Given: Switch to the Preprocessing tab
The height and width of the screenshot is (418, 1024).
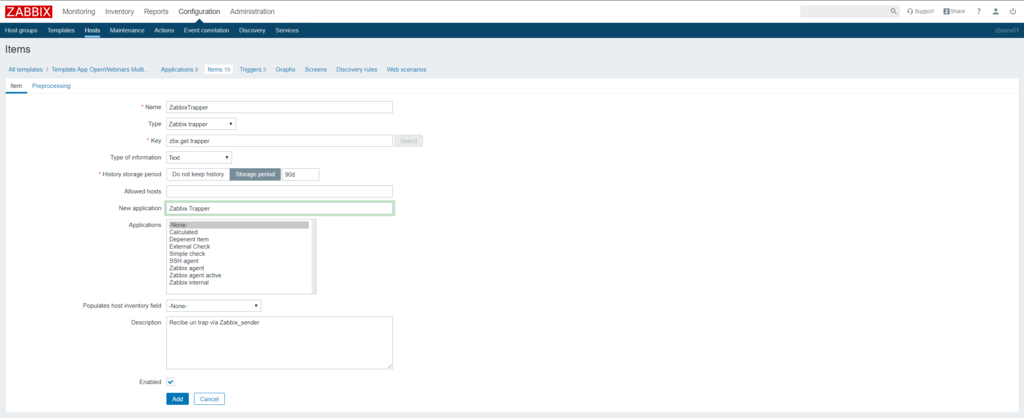Looking at the screenshot, I should point(51,86).
